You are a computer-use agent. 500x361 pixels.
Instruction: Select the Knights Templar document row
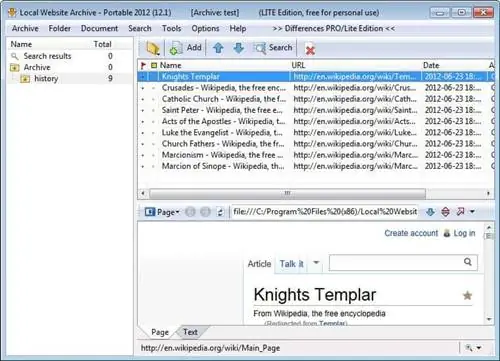point(315,77)
